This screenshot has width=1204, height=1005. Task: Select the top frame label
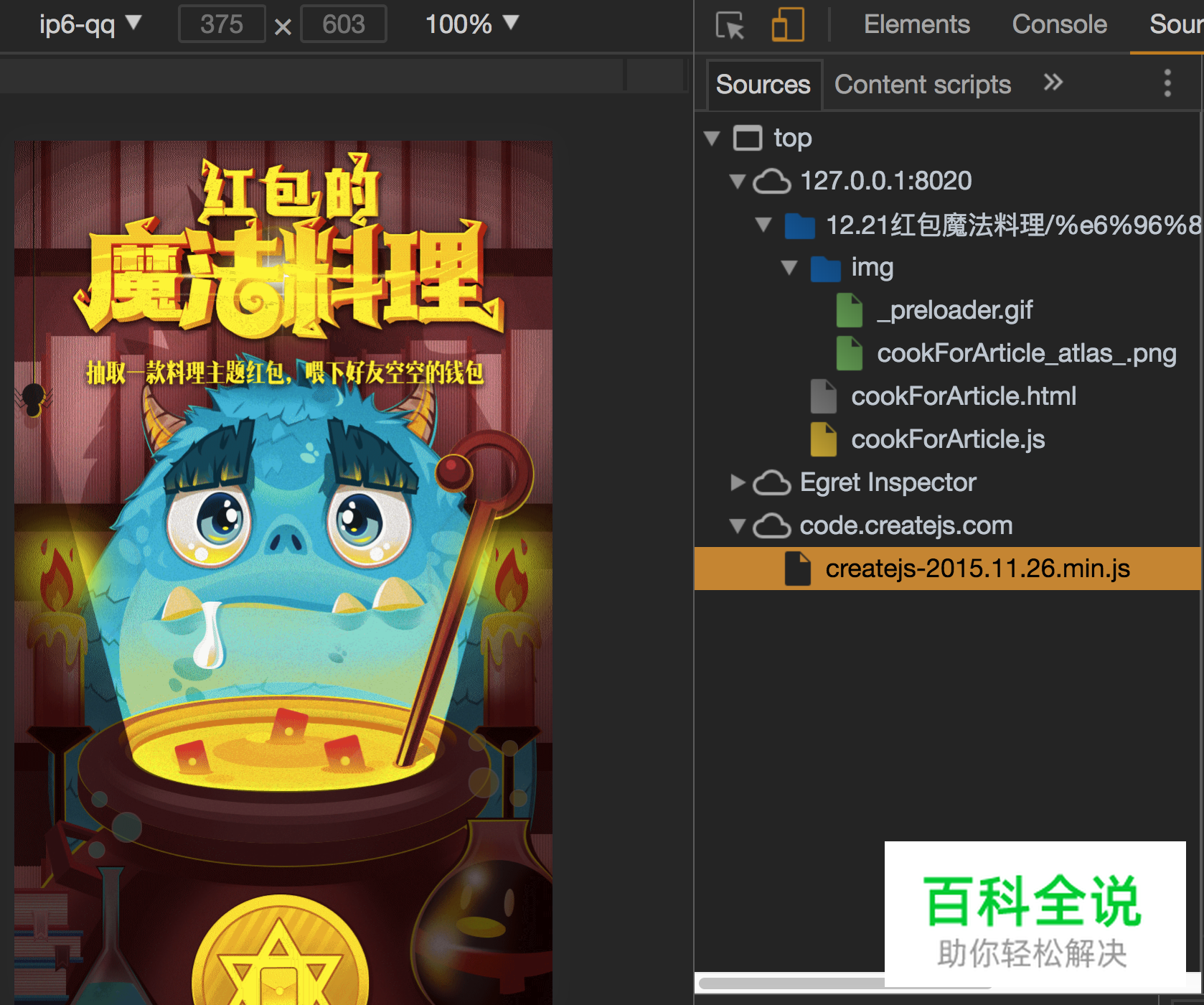point(793,138)
